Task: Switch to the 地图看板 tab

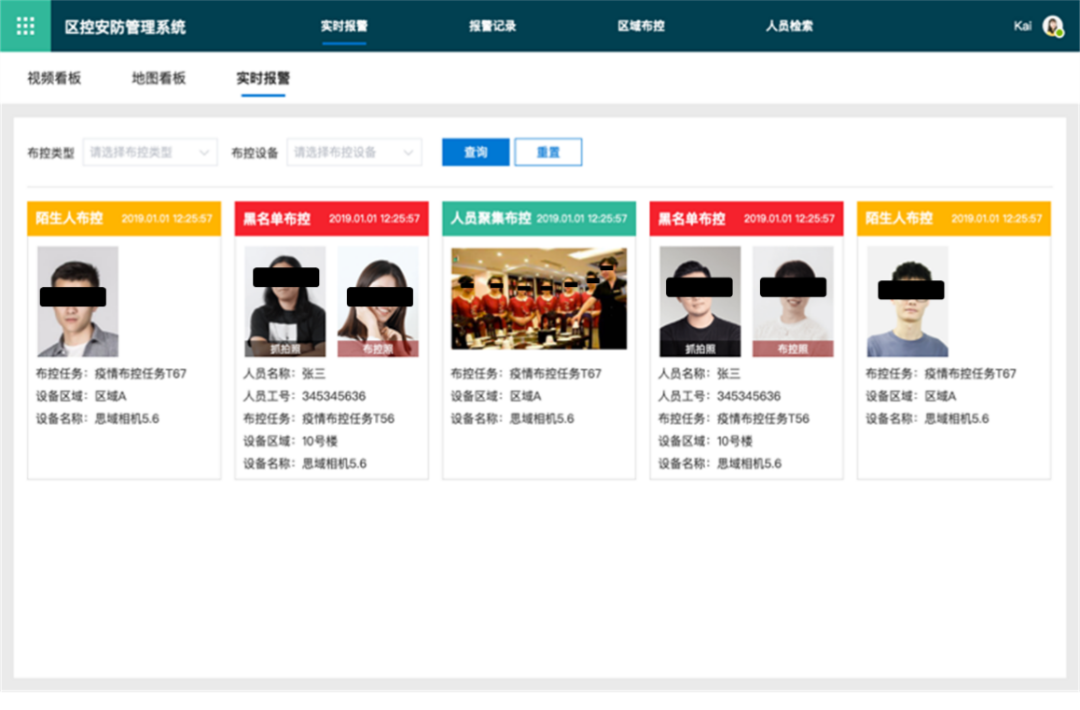Action: (159, 78)
